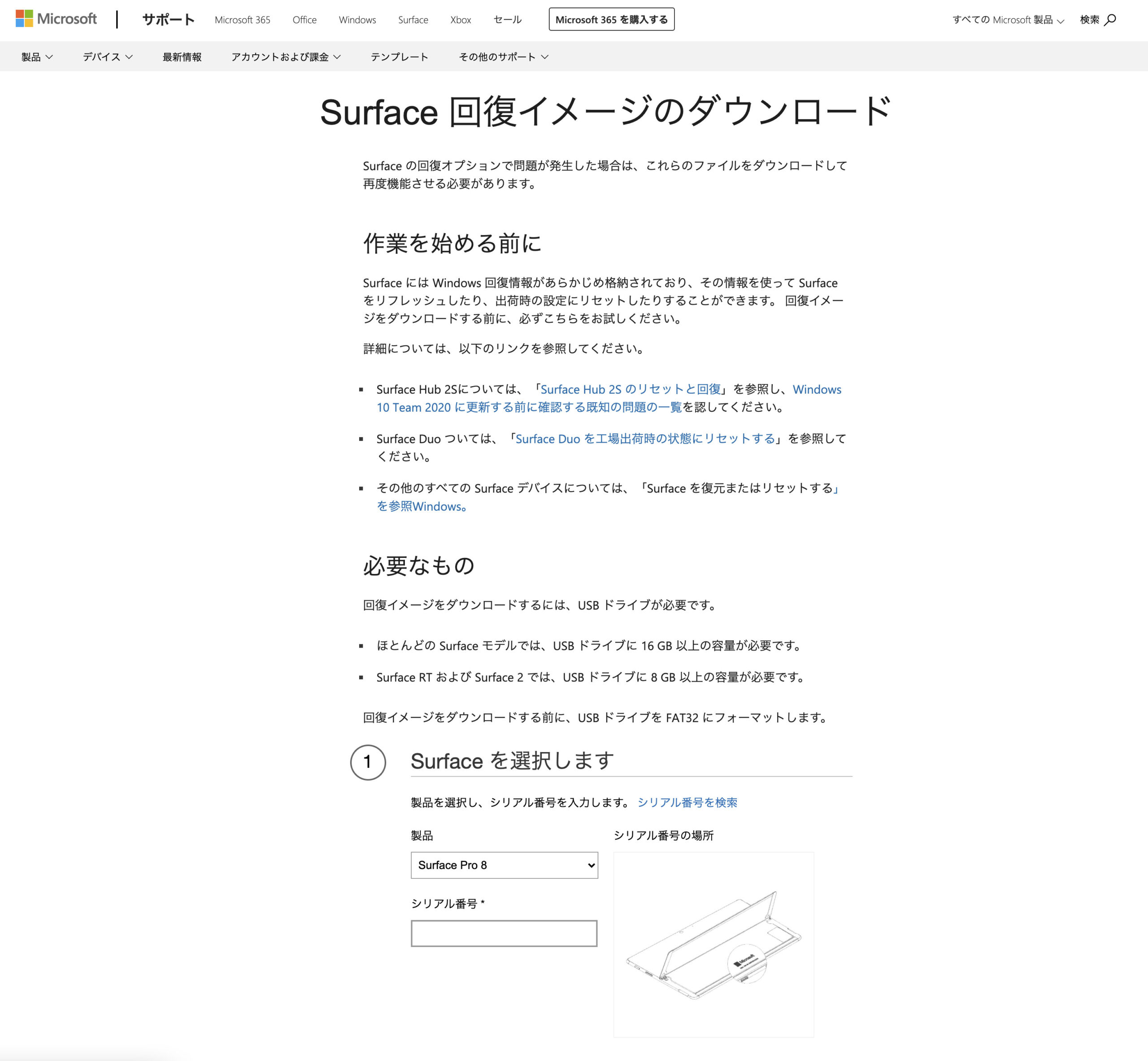Expand すべての Microsoft 製品 menu
The width and height of the screenshot is (1148, 1061).
(x=1008, y=20)
